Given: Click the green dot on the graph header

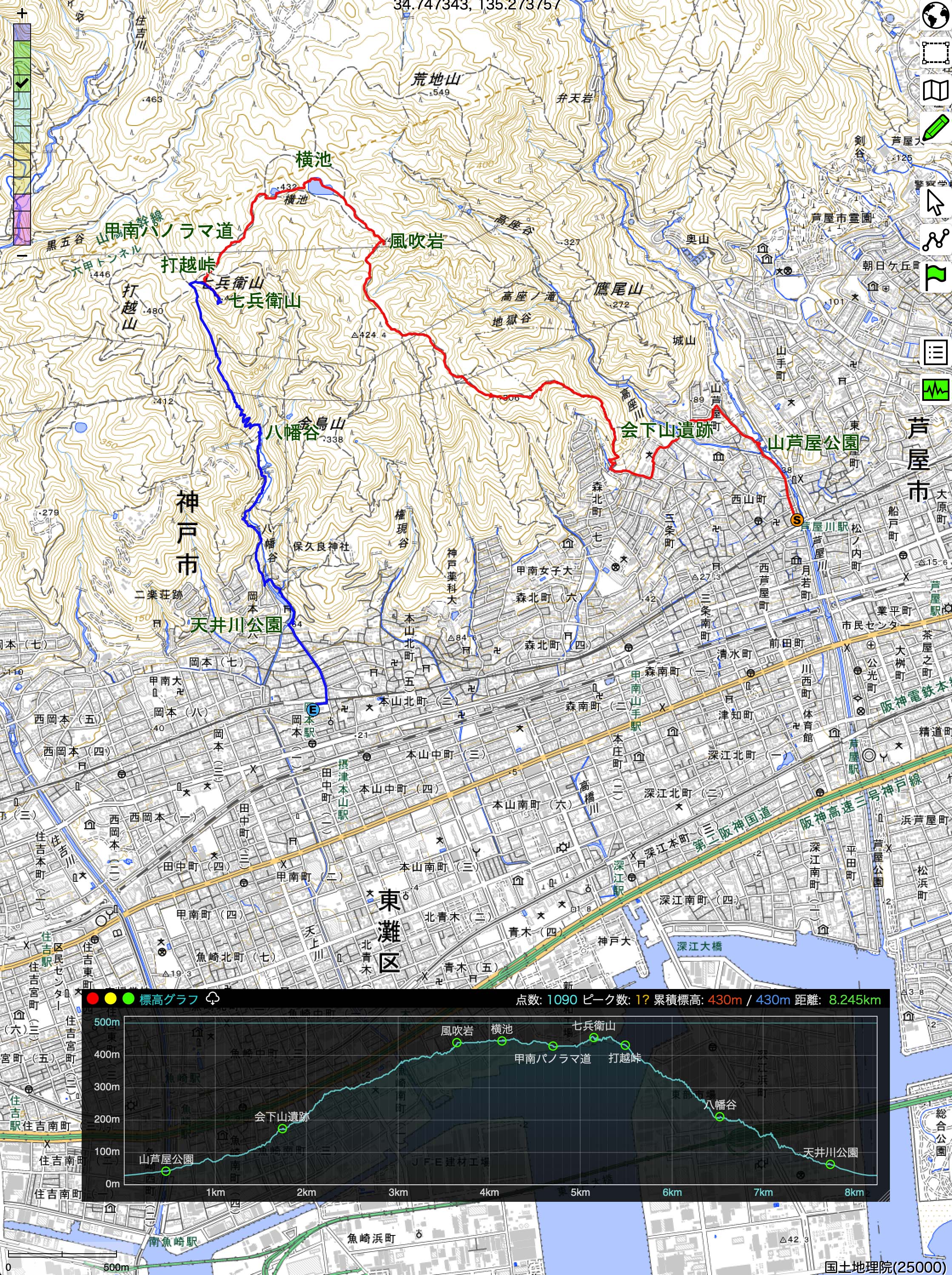Looking at the screenshot, I should 128,999.
